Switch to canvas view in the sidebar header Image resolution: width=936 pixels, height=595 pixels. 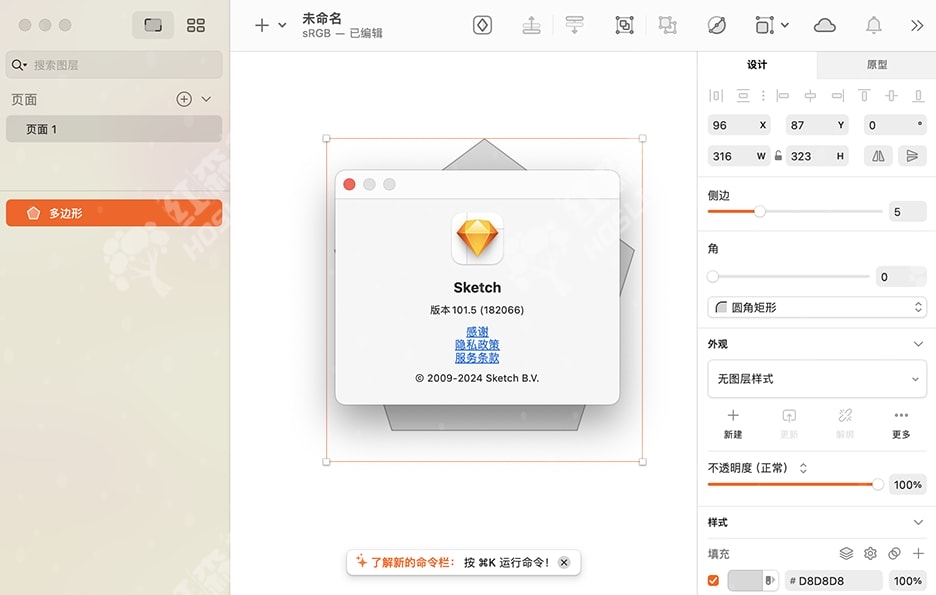[x=153, y=25]
